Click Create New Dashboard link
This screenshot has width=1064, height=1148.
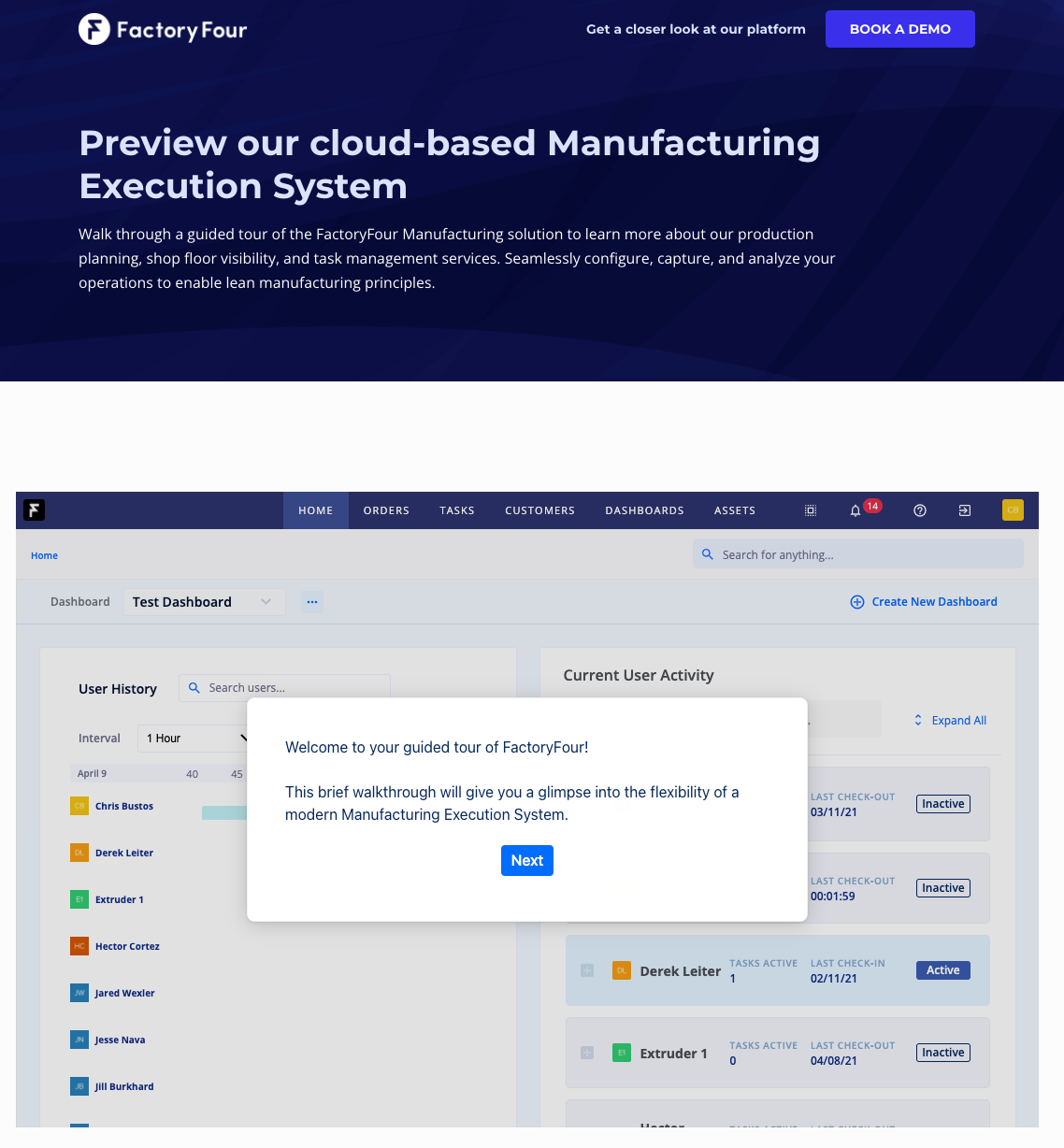point(934,602)
